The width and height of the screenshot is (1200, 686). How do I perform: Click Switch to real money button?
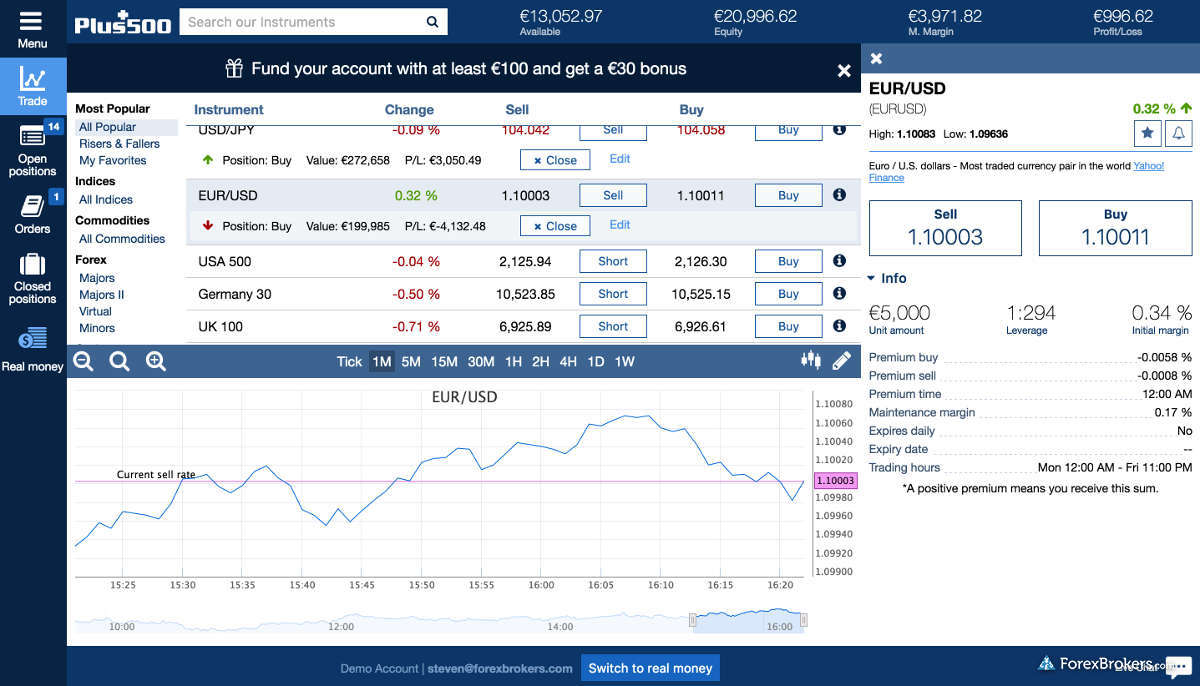click(650, 668)
